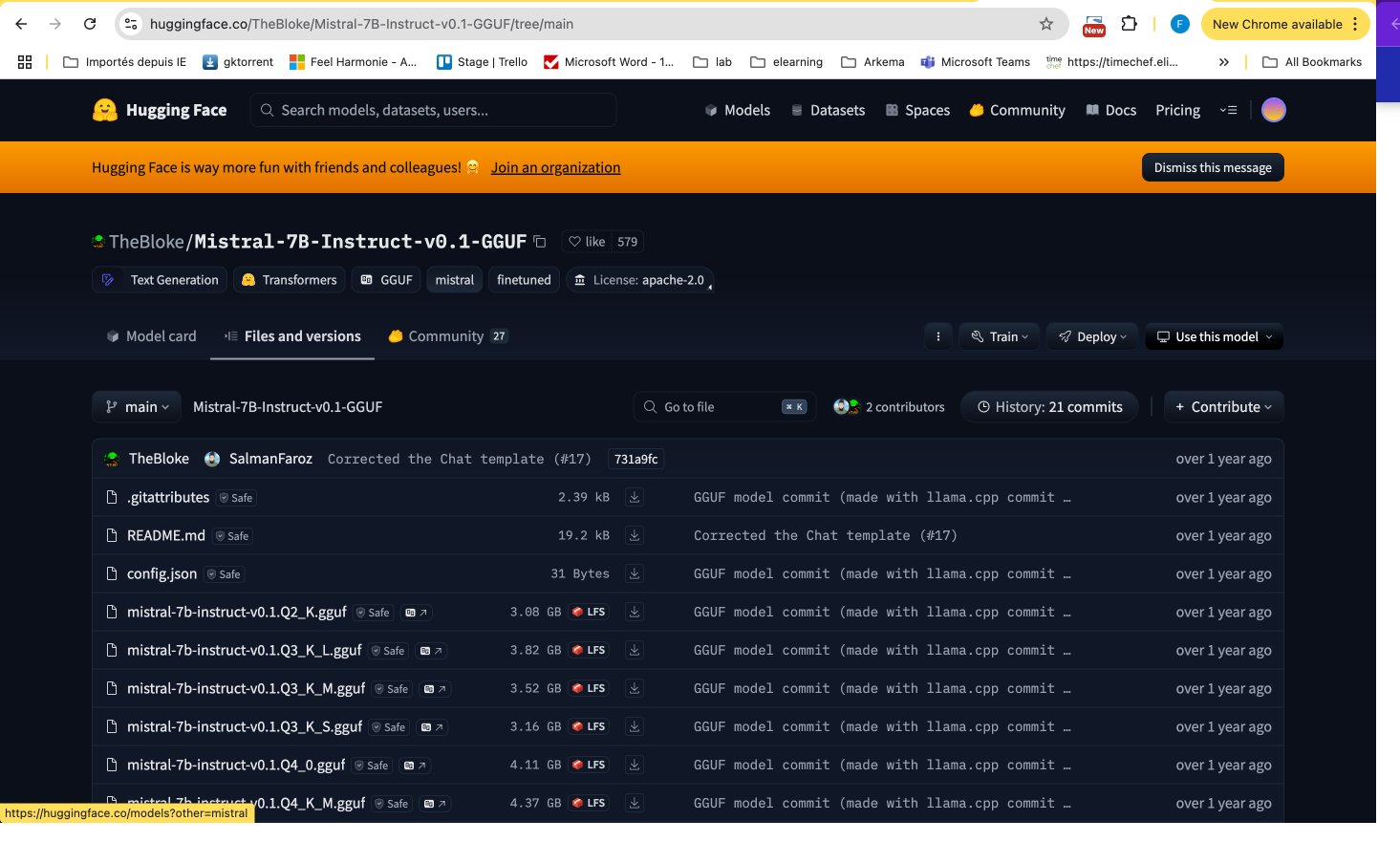Viewport: 1400px width, 842px height.
Task: Open TheBloke author link in title
Action: [146, 242]
